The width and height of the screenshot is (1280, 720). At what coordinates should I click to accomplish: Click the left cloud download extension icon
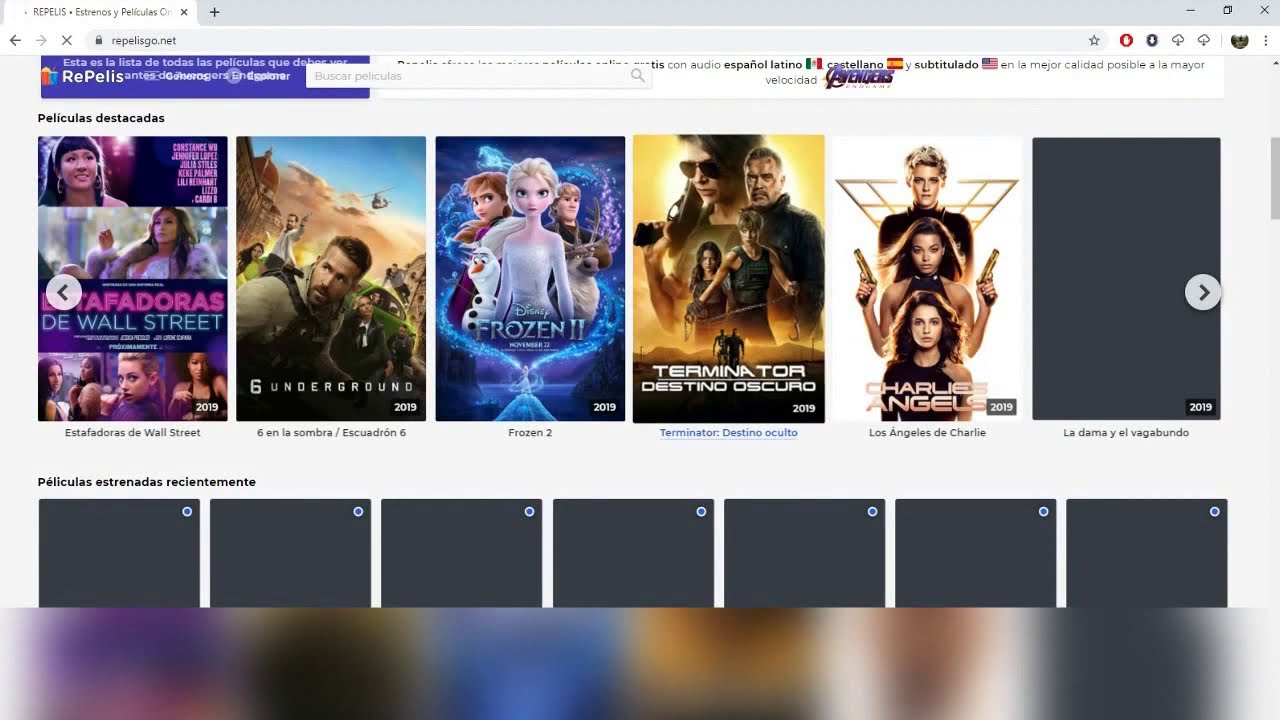1178,40
